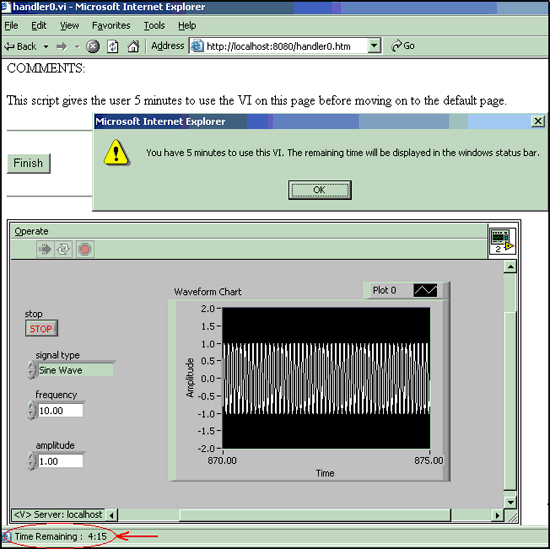This screenshot has height=549, width=550.
Task: Open the Operate menu in VI panel
Action: click(31, 231)
